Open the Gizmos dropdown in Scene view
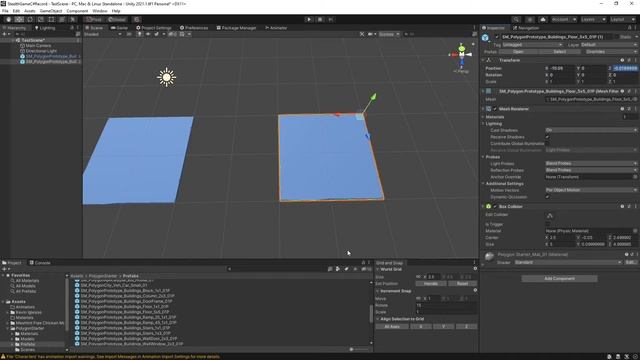Screen dimensions: 640x360 coord(389,34)
